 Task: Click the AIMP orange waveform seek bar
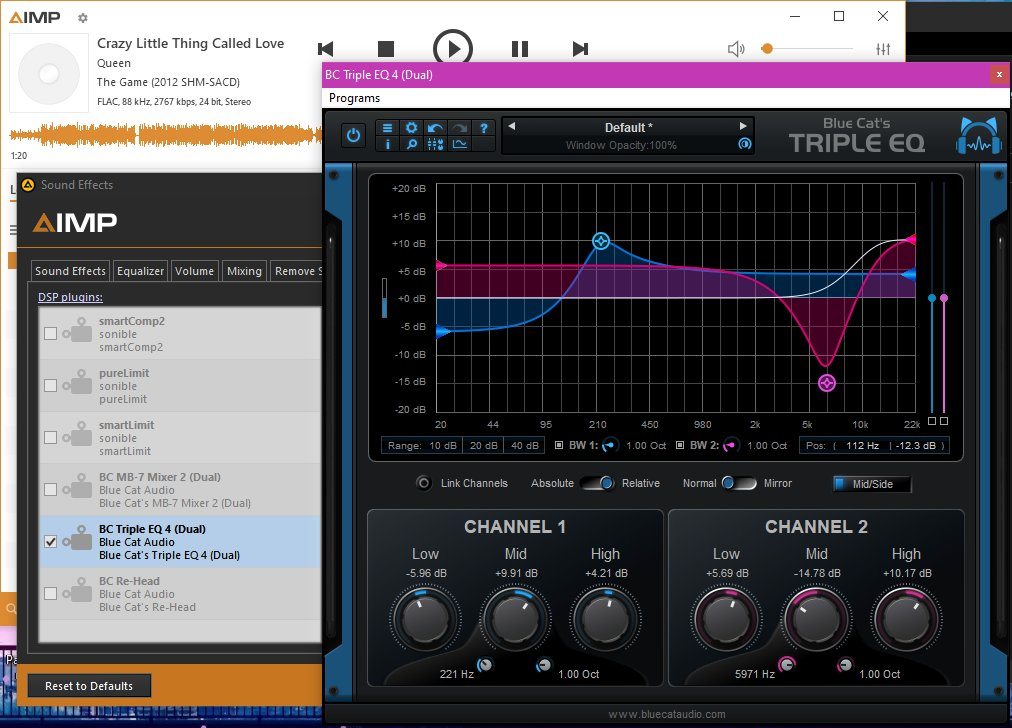tap(165, 135)
